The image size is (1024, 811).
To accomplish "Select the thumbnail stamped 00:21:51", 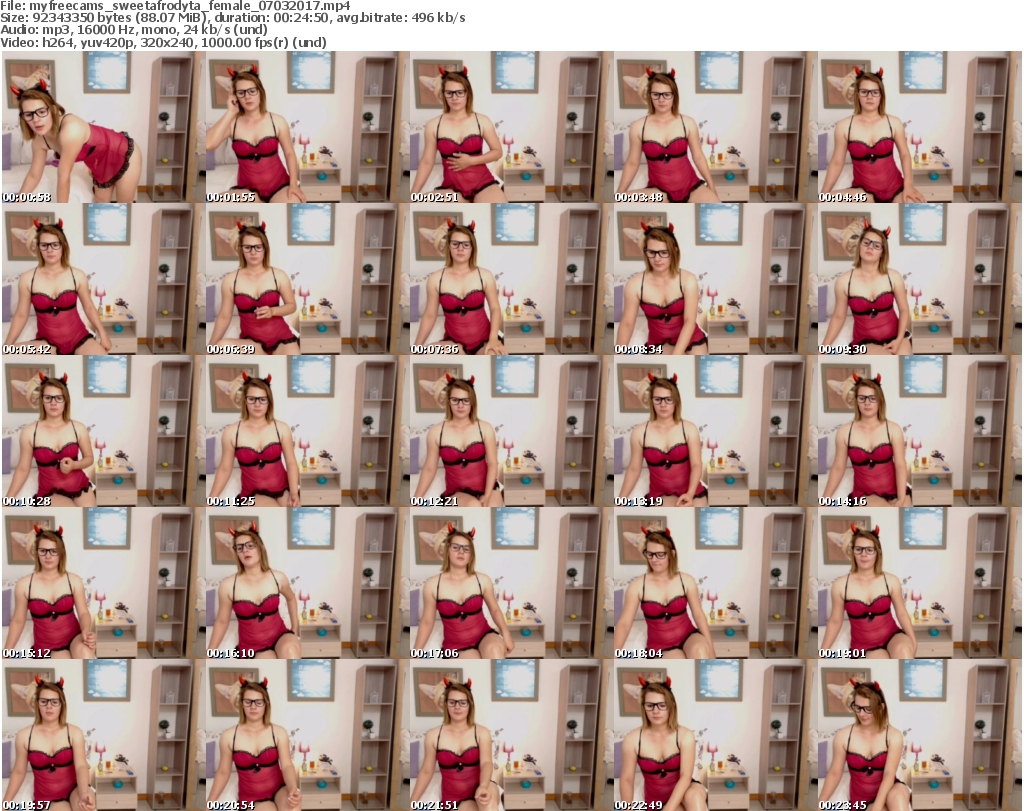I will tap(511, 735).
